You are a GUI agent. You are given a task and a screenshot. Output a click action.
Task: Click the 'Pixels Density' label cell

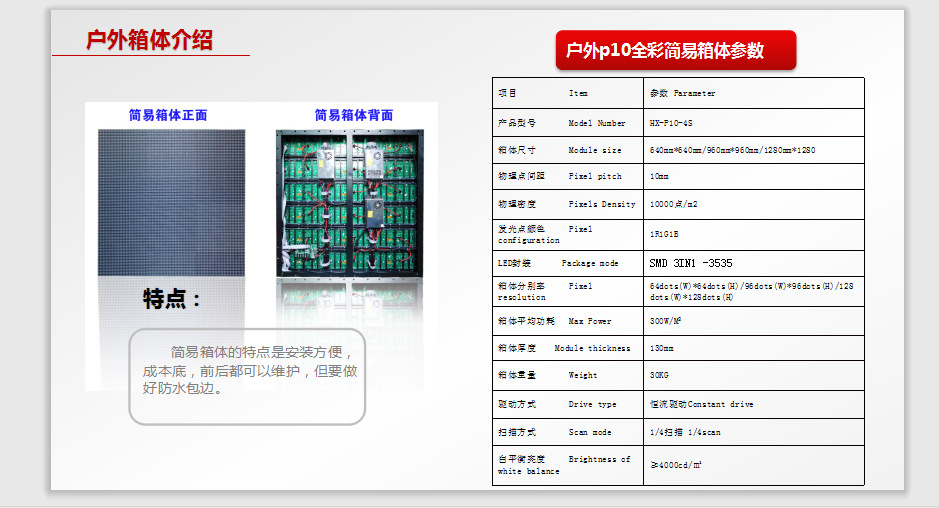[568, 204]
